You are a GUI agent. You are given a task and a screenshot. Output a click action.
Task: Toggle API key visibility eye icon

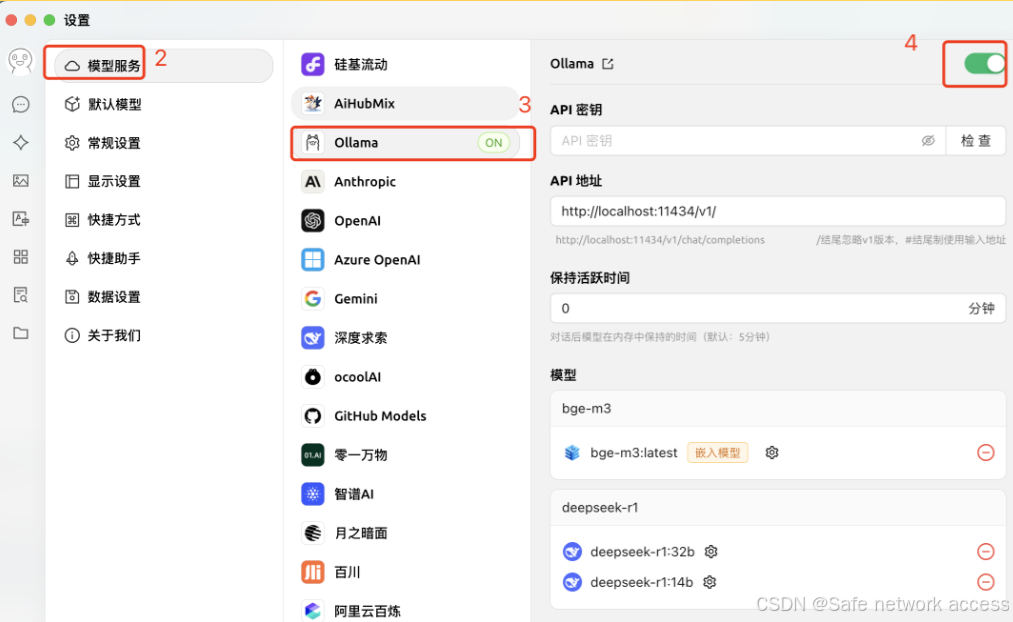click(x=928, y=141)
